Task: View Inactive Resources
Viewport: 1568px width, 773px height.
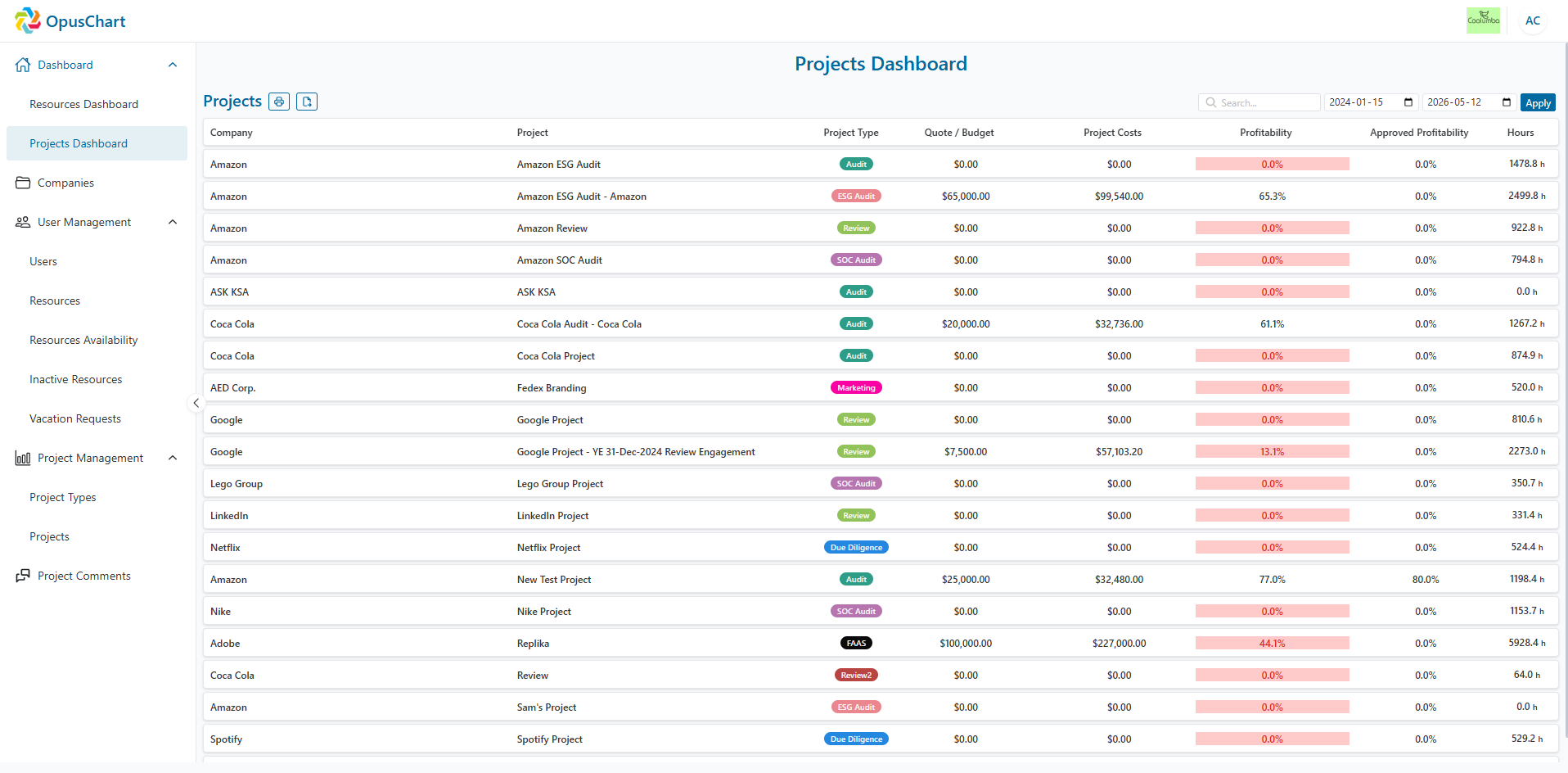Action: point(97,379)
